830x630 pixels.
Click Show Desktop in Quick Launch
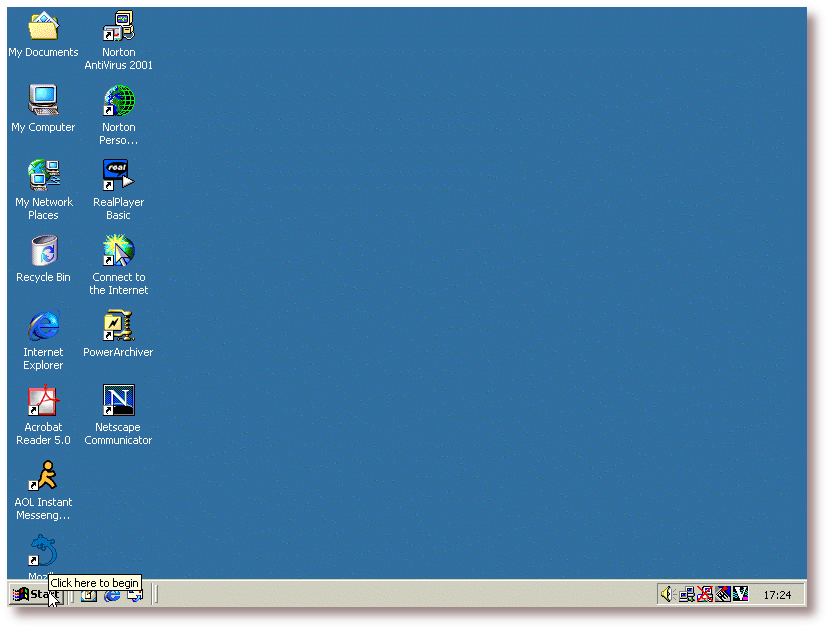pos(89,595)
